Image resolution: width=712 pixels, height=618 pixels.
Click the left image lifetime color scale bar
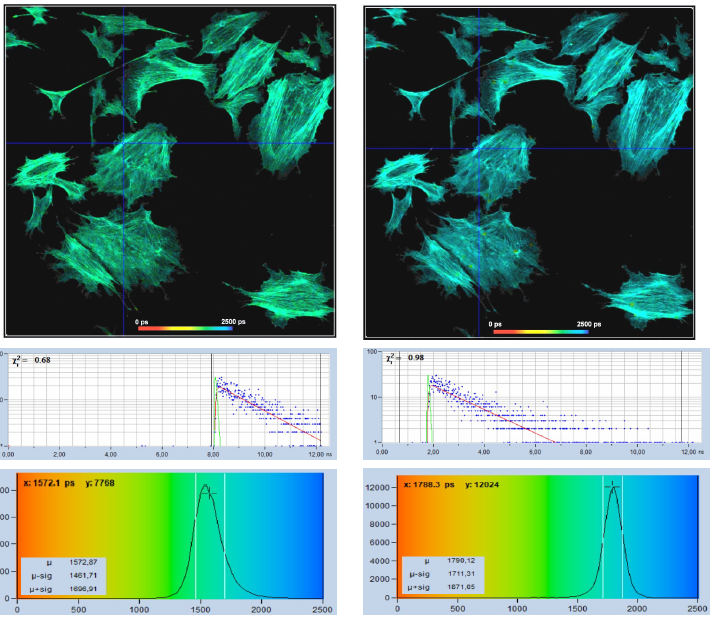pos(185,328)
